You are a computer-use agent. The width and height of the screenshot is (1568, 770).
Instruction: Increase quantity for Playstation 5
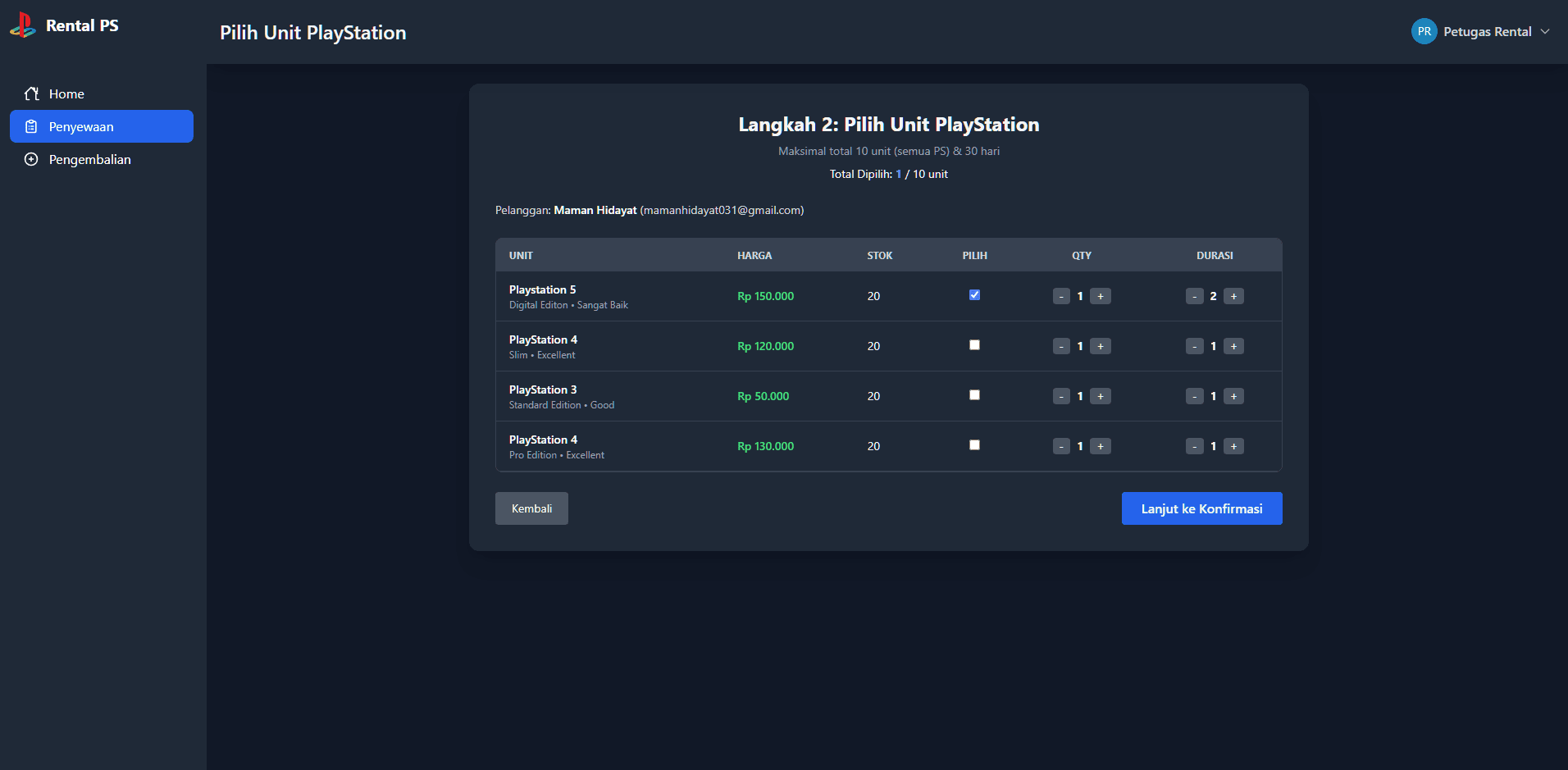click(x=1101, y=296)
